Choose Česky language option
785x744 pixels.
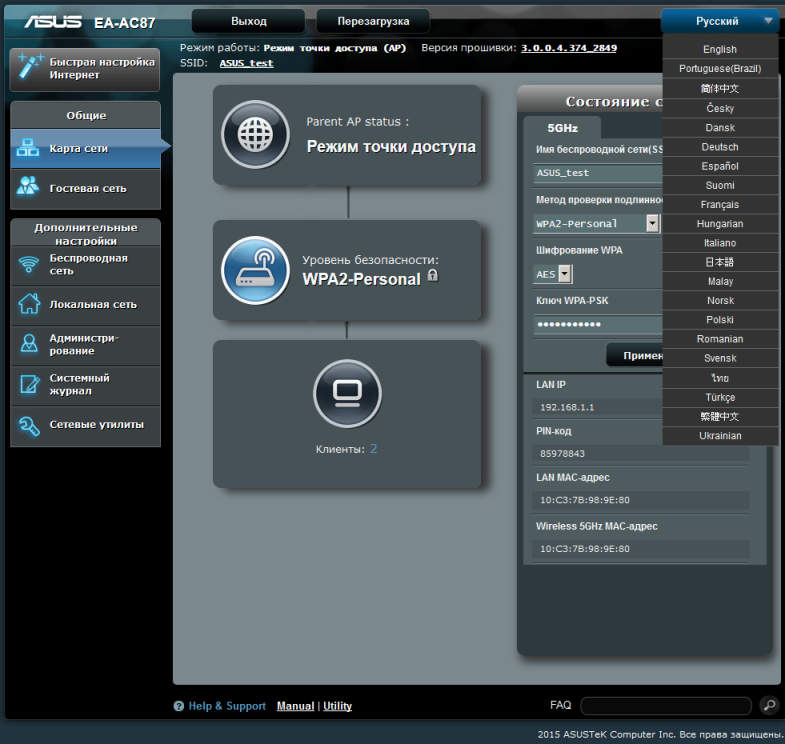tap(720, 108)
